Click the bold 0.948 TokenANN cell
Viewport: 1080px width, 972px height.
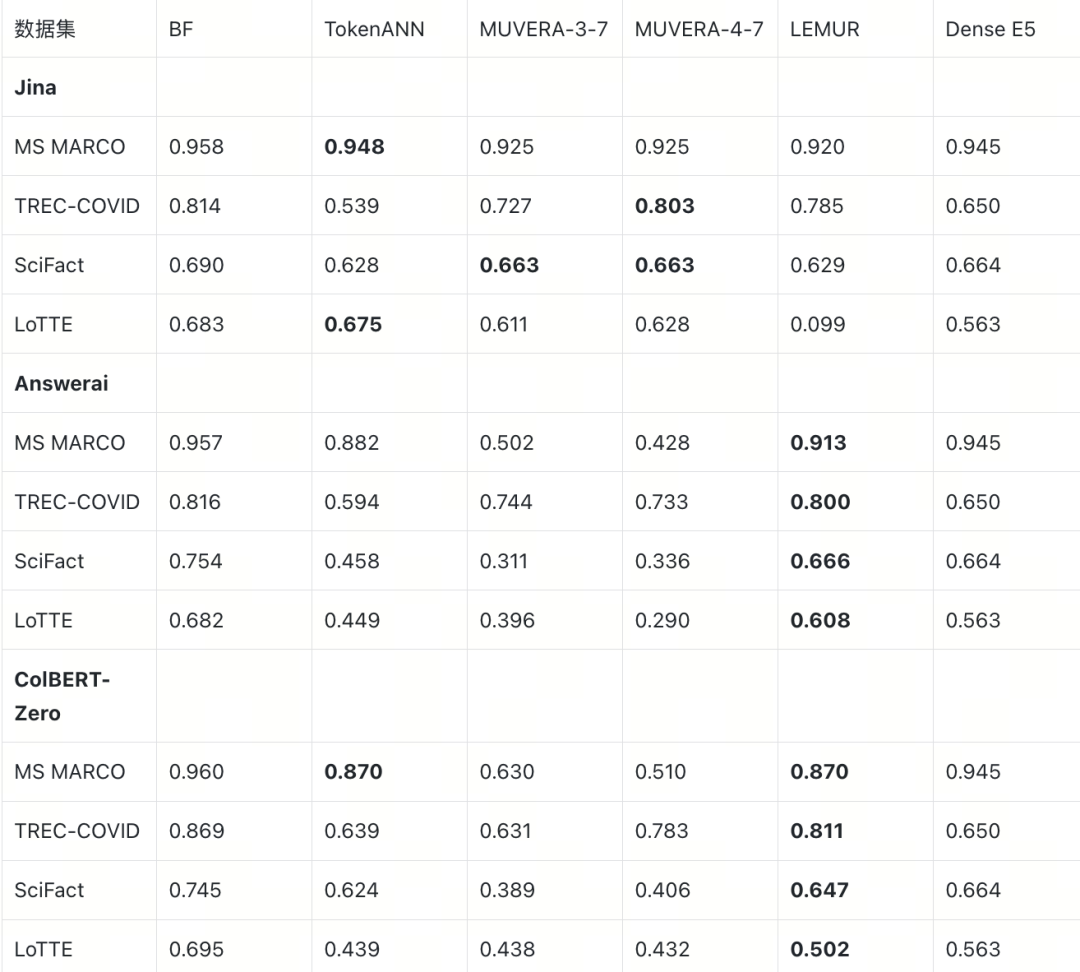(x=354, y=147)
